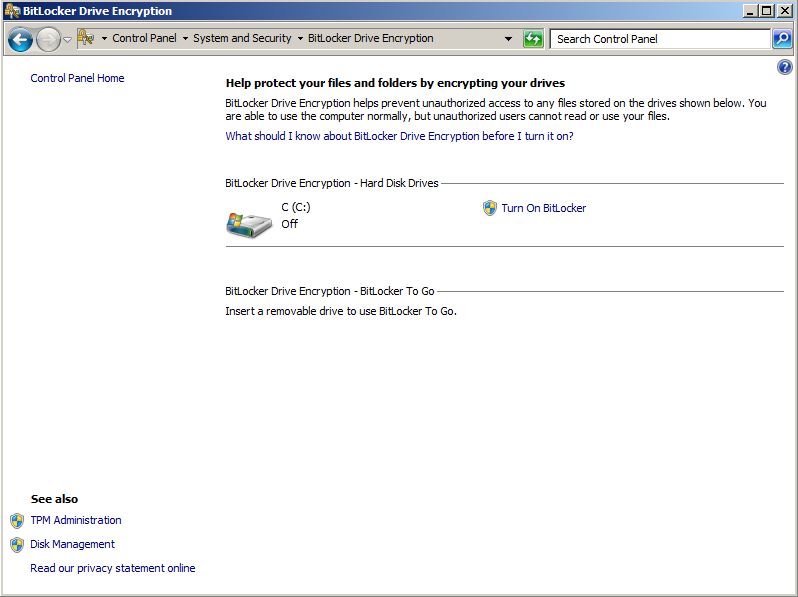Click the 'See also' heading

coord(54,499)
